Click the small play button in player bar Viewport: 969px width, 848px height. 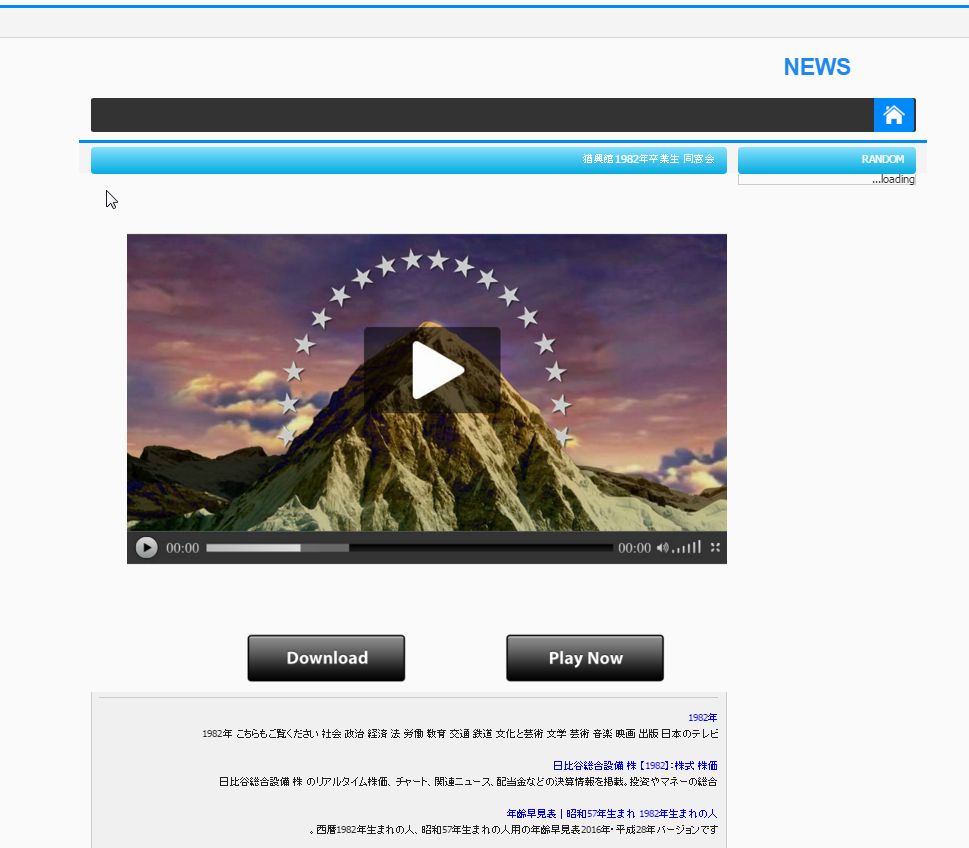coord(146,548)
